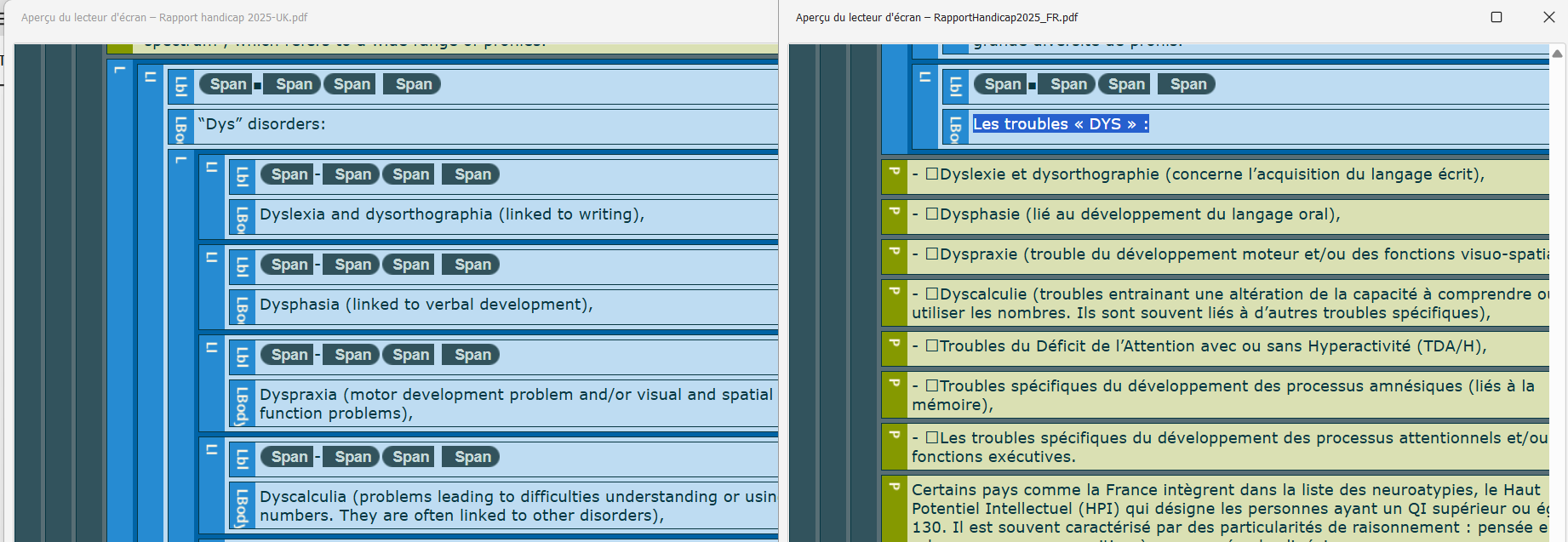The width and height of the screenshot is (1568, 542).
Task: Click the LBody icon beside Les troubles DYS
Action: pos(955,128)
